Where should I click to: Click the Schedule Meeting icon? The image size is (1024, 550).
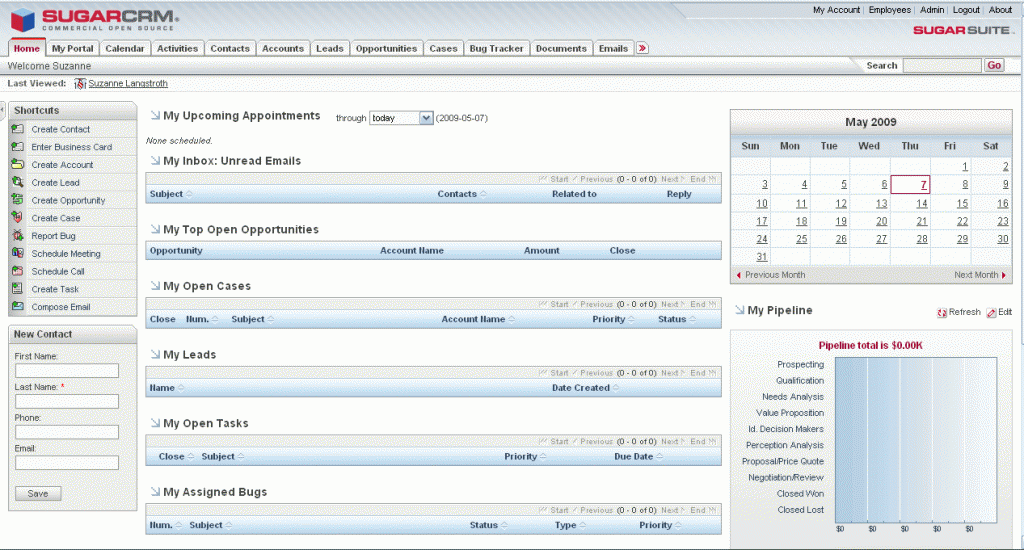click(x=18, y=253)
